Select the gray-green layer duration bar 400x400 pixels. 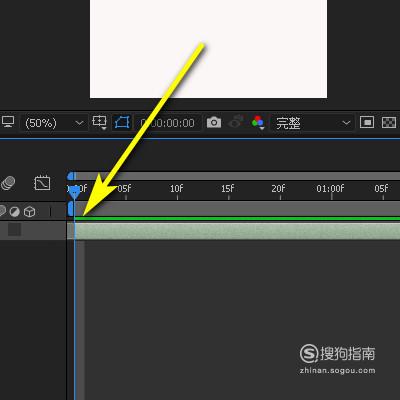point(233,231)
